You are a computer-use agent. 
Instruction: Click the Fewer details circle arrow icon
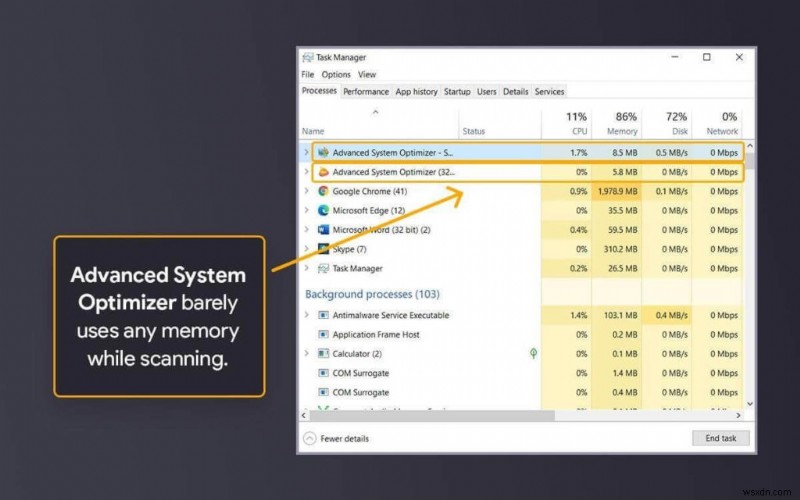[x=309, y=438]
